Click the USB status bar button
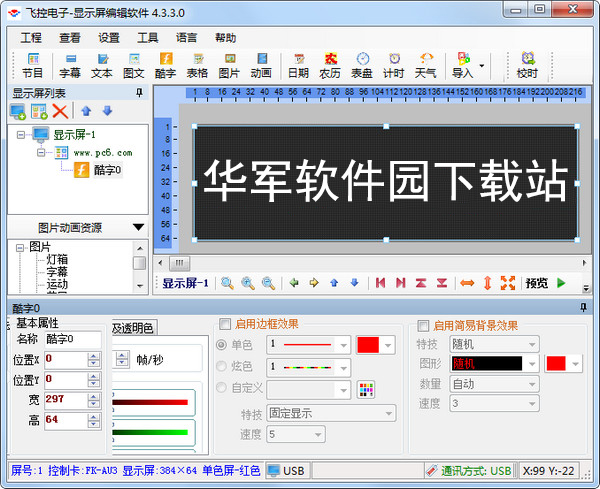The height and width of the screenshot is (489, 600). click(287, 471)
